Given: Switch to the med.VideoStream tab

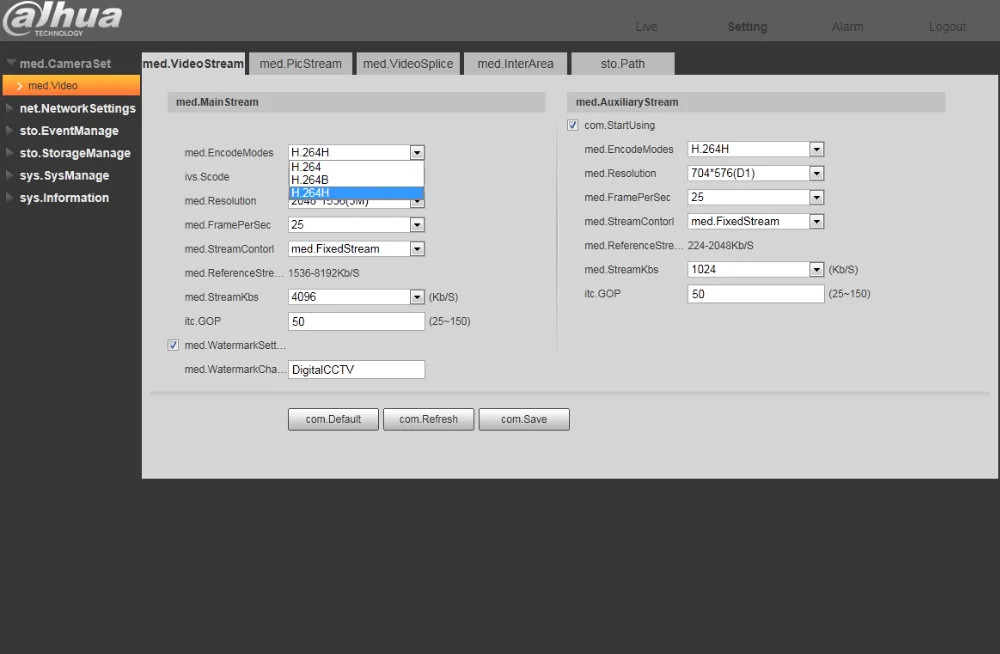Looking at the screenshot, I should tap(193, 63).
